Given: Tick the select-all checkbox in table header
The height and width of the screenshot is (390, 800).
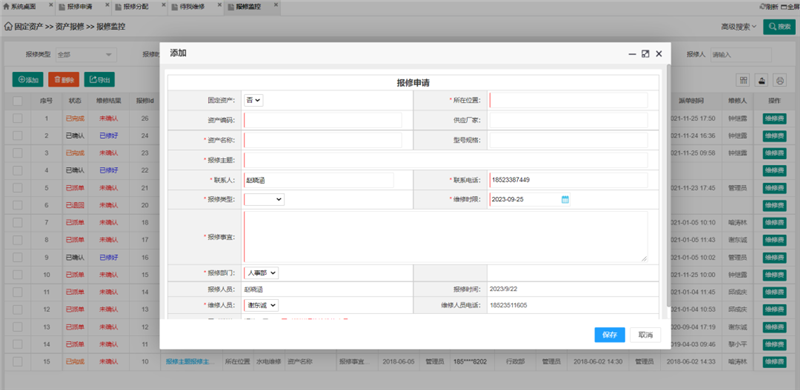Looking at the screenshot, I should click(18, 101).
